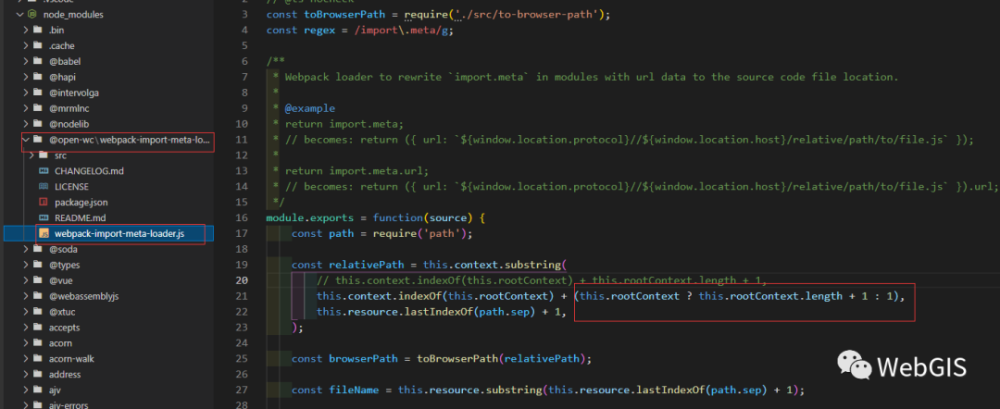Click the @nodelib folder icon
Viewport: 1000px width, 409px height.
38,124
